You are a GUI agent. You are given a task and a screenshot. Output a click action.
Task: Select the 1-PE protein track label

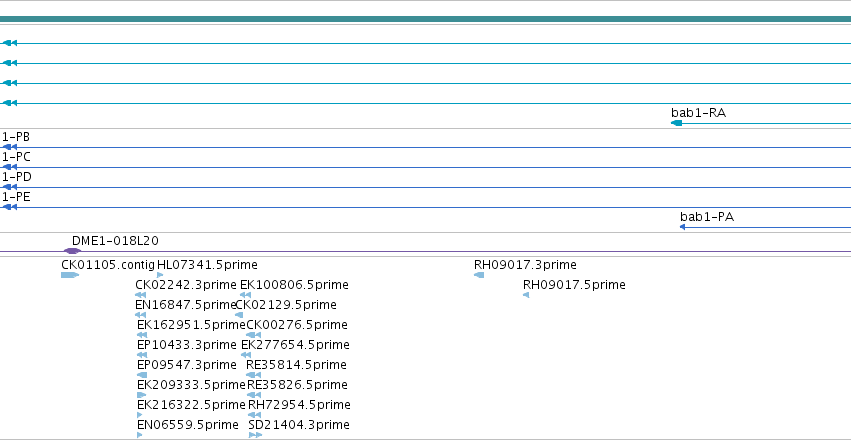(16, 197)
